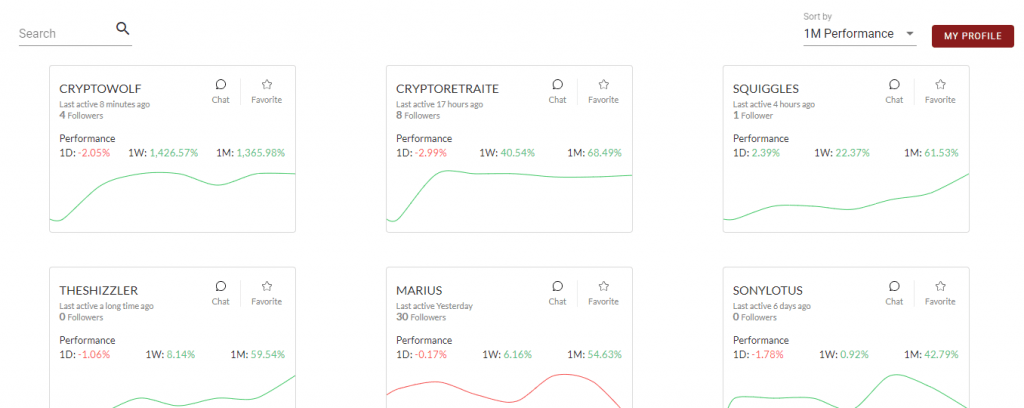Favorite the CRYPTOWOLF trader

click(x=266, y=91)
